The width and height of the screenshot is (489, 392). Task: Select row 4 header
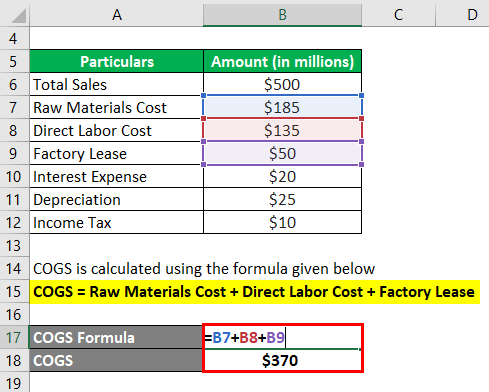pyautogui.click(x=14, y=39)
